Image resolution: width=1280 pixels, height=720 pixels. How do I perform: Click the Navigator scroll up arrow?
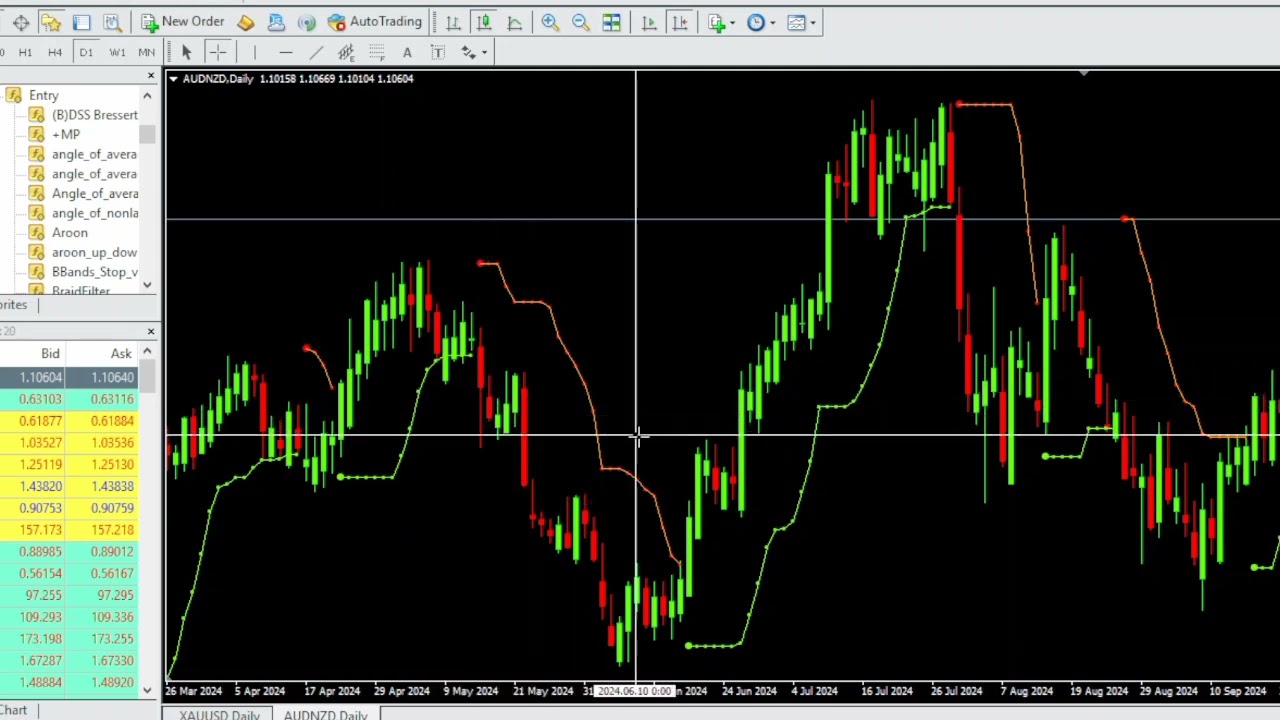click(147, 95)
